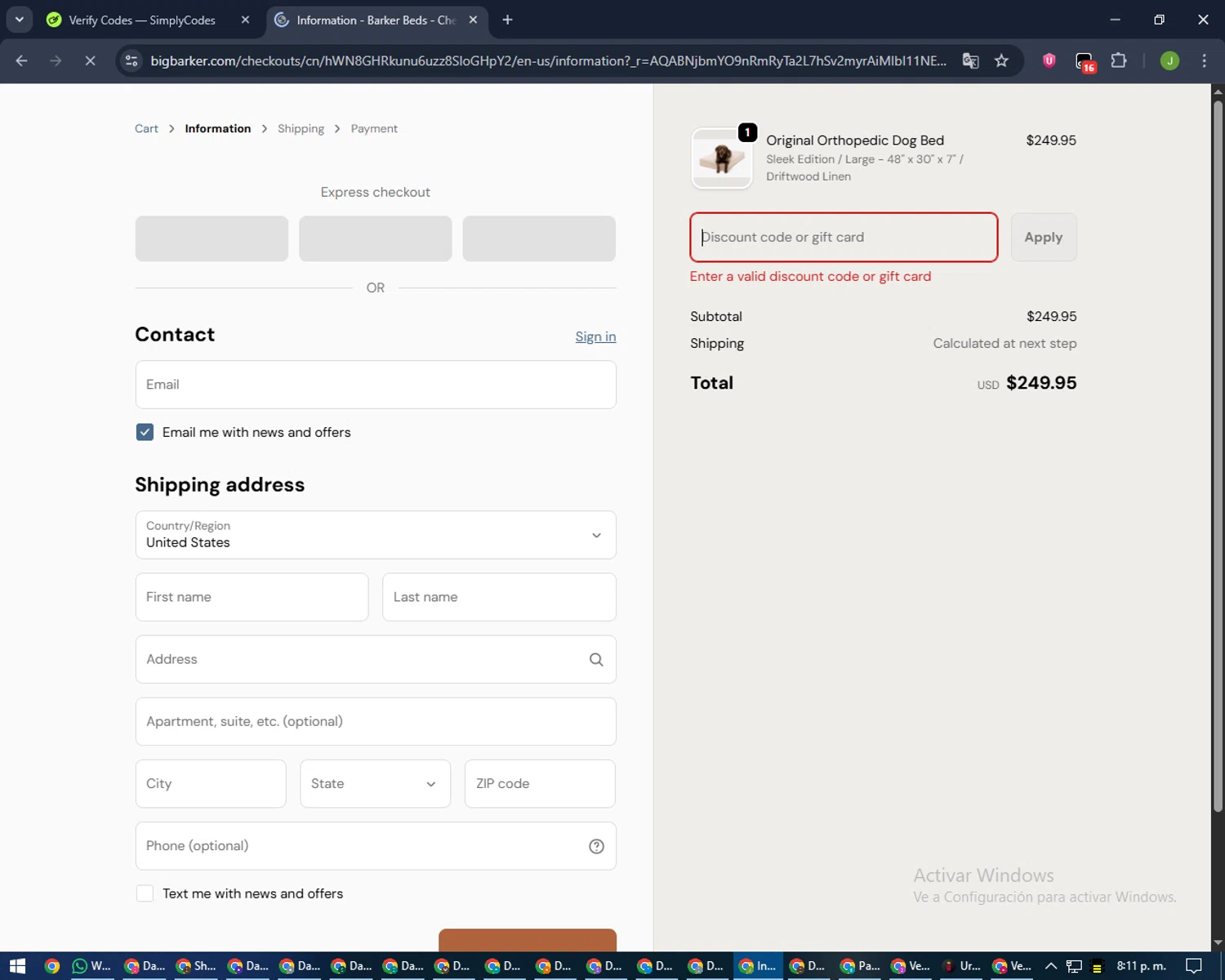
Task: Open site information icon in address bar
Action: click(131, 60)
